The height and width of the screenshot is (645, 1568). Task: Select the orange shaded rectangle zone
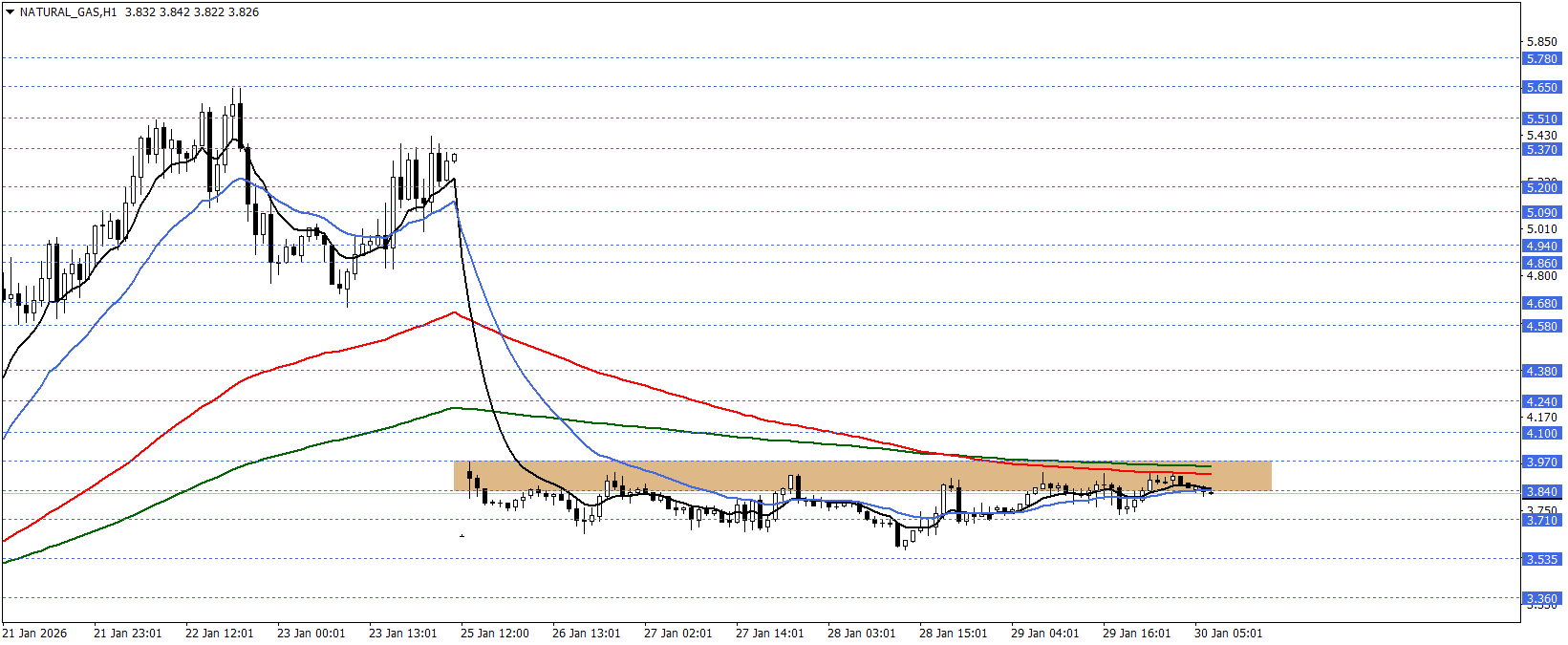point(860,476)
